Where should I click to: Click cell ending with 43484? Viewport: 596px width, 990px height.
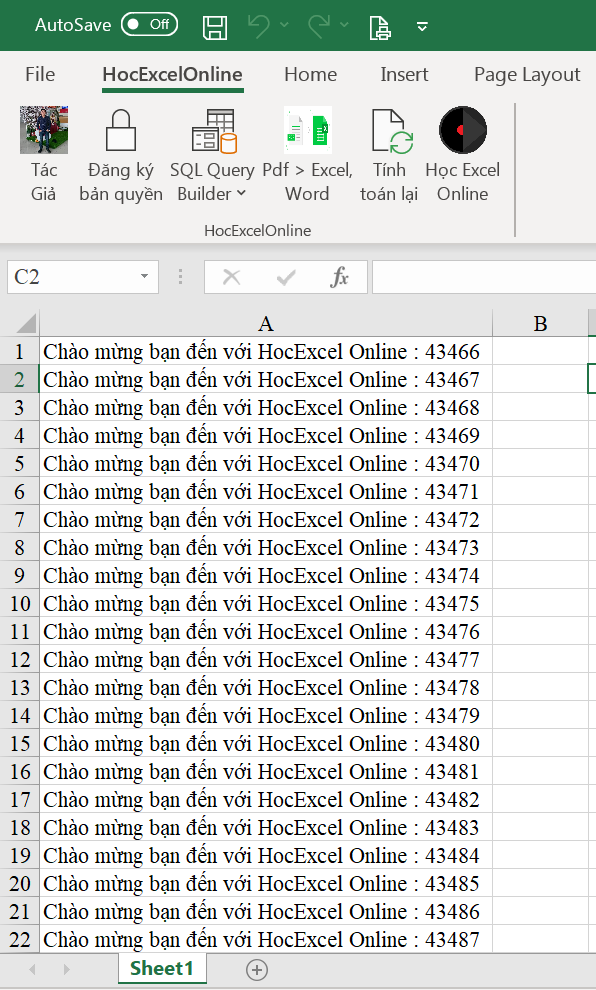[x=266, y=855]
